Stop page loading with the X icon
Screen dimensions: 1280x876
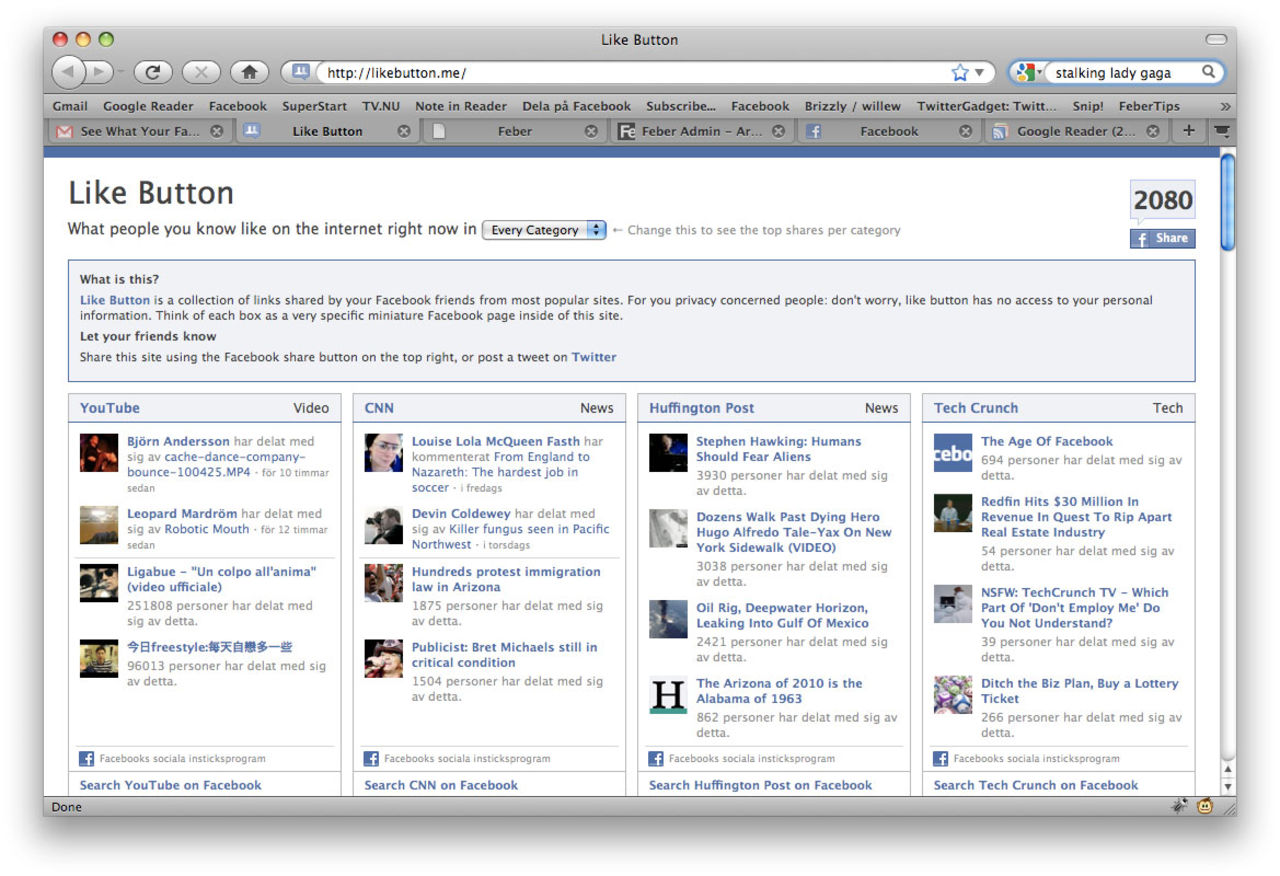coord(201,72)
